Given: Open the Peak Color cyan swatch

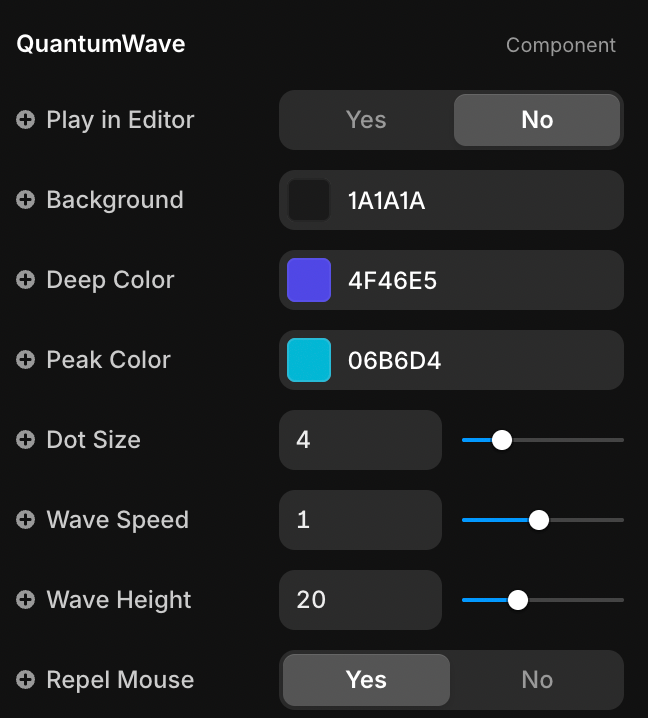Looking at the screenshot, I should [x=309, y=360].
